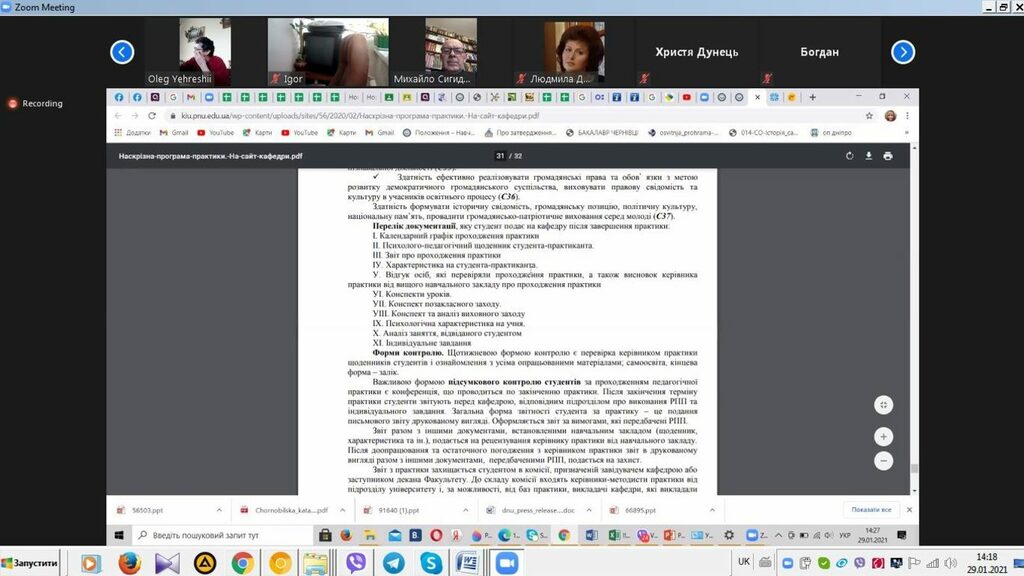
Task: Zoom out of the PDF document
Action: (x=883, y=461)
